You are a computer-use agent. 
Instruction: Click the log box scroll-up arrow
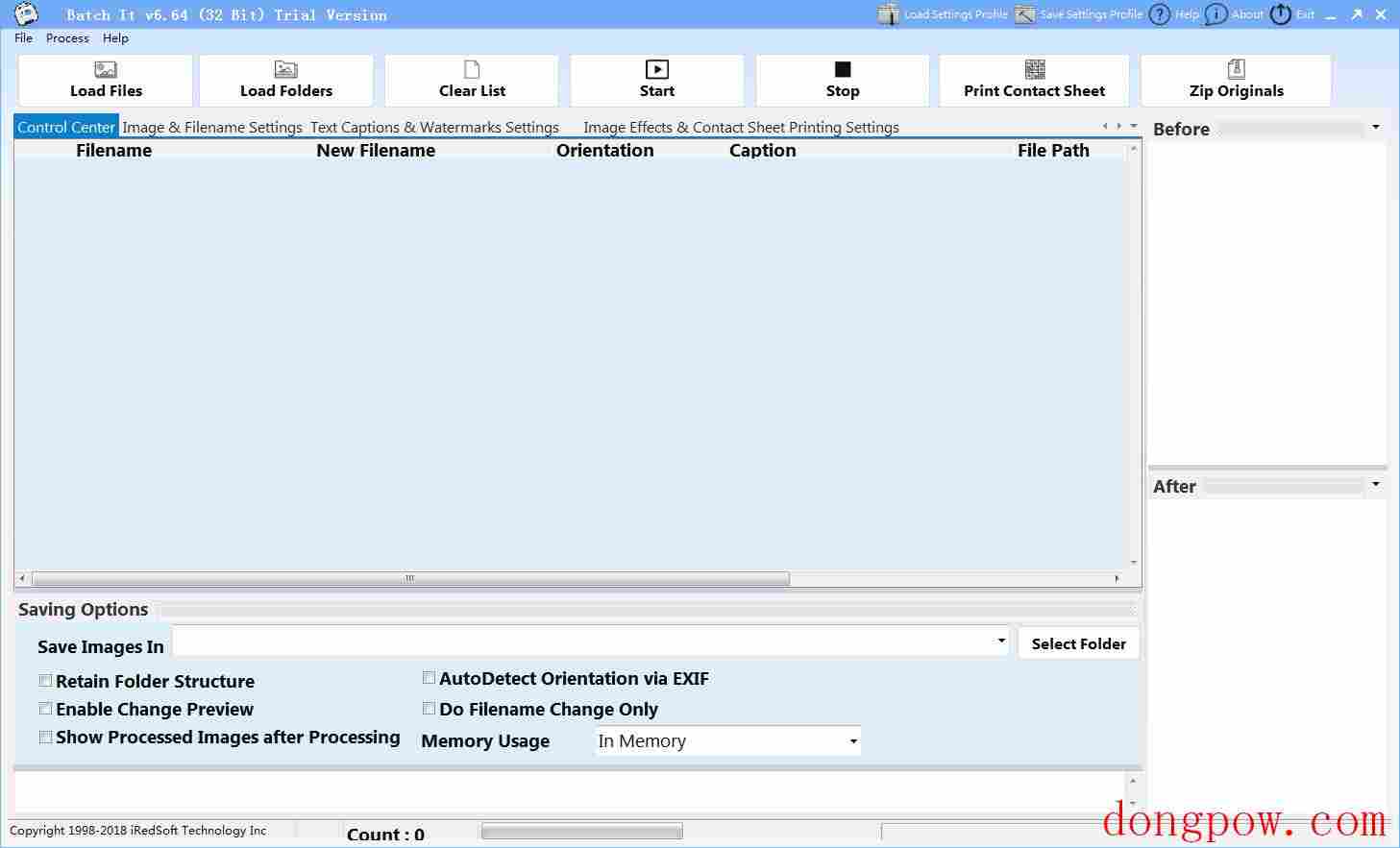[1134, 781]
